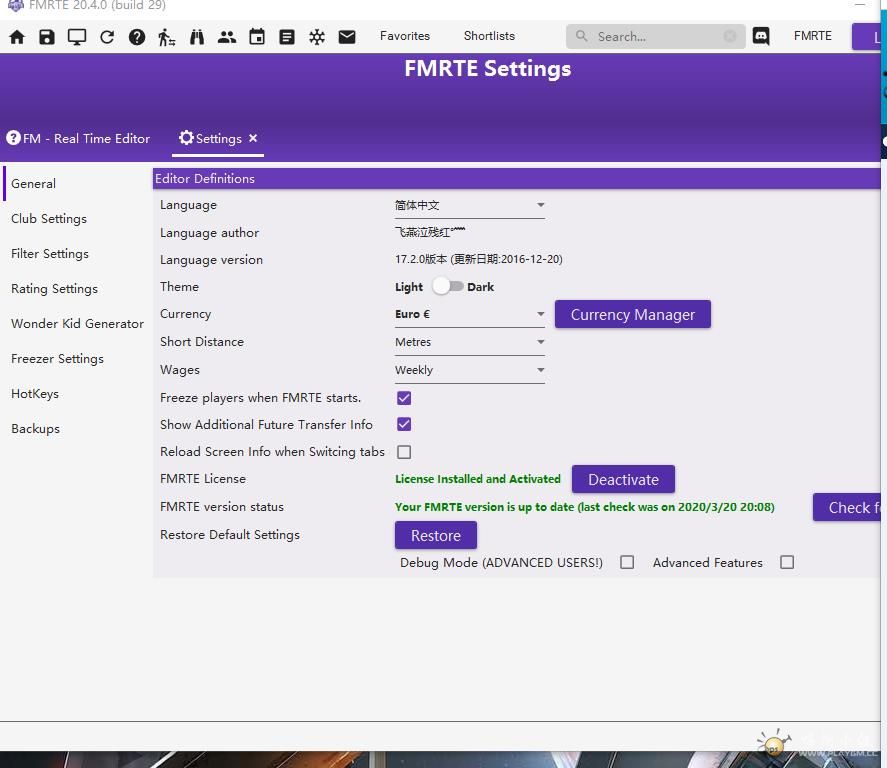Click the Light theme label
887x768 pixels.
(x=409, y=287)
